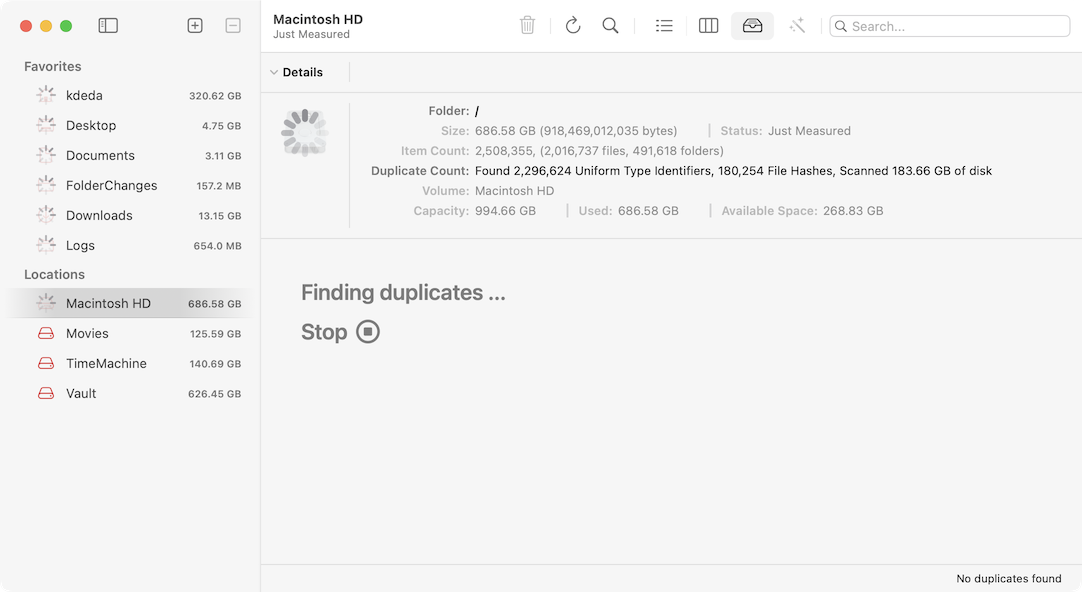Image resolution: width=1082 pixels, height=592 pixels.
Task: Select the Duplicates view icon in toolbar
Action: [x=752, y=25]
